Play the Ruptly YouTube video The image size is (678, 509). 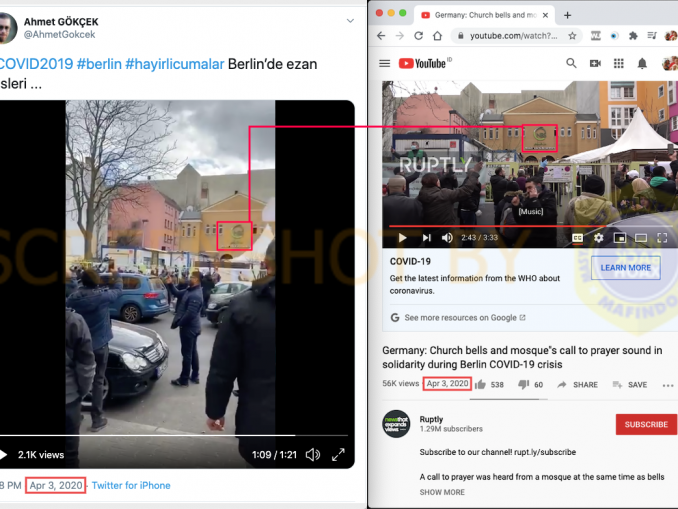tap(403, 237)
